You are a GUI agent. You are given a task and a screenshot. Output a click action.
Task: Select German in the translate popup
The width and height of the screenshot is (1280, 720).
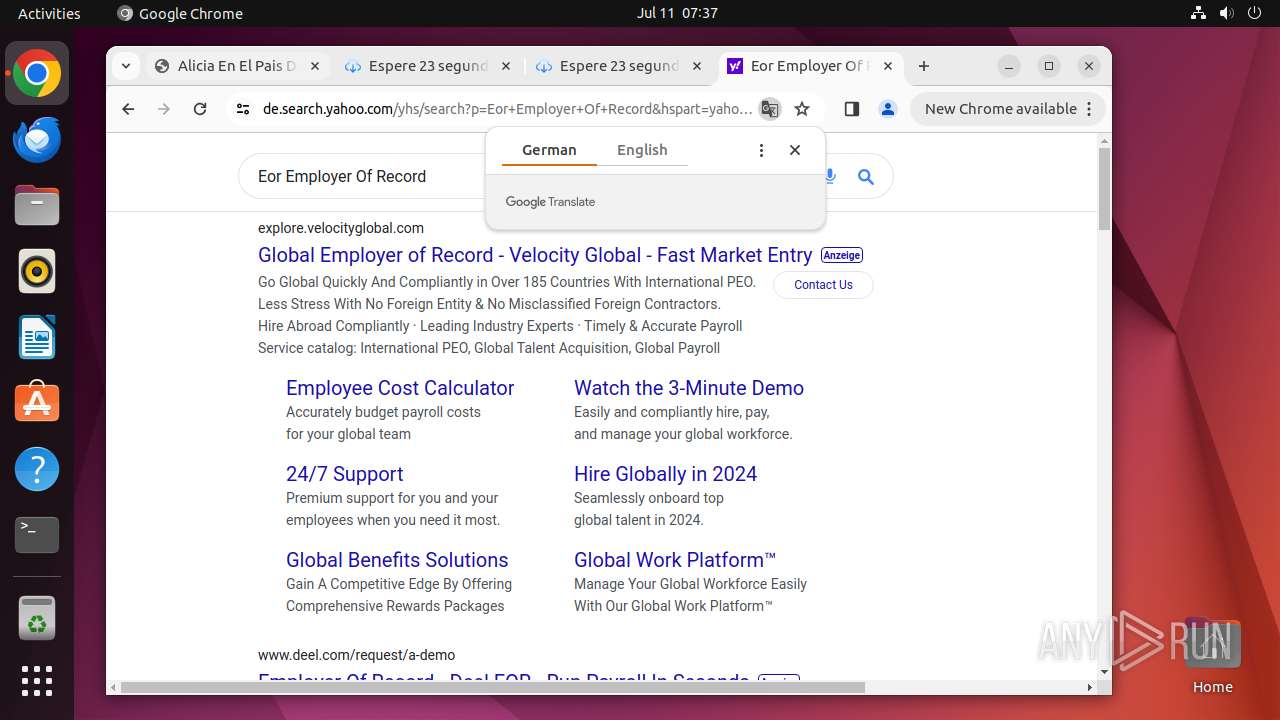[549, 150]
